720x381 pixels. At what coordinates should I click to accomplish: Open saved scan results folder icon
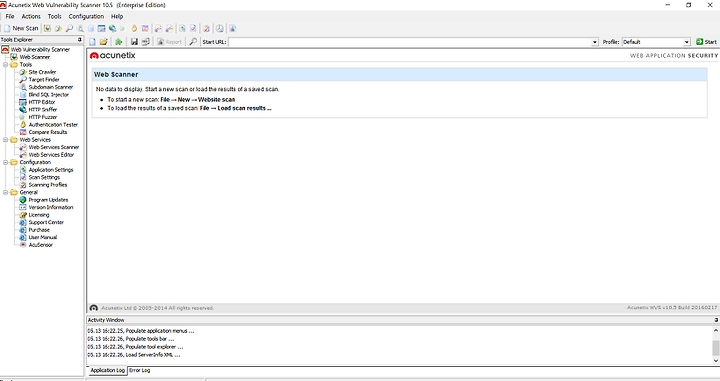click(104, 42)
